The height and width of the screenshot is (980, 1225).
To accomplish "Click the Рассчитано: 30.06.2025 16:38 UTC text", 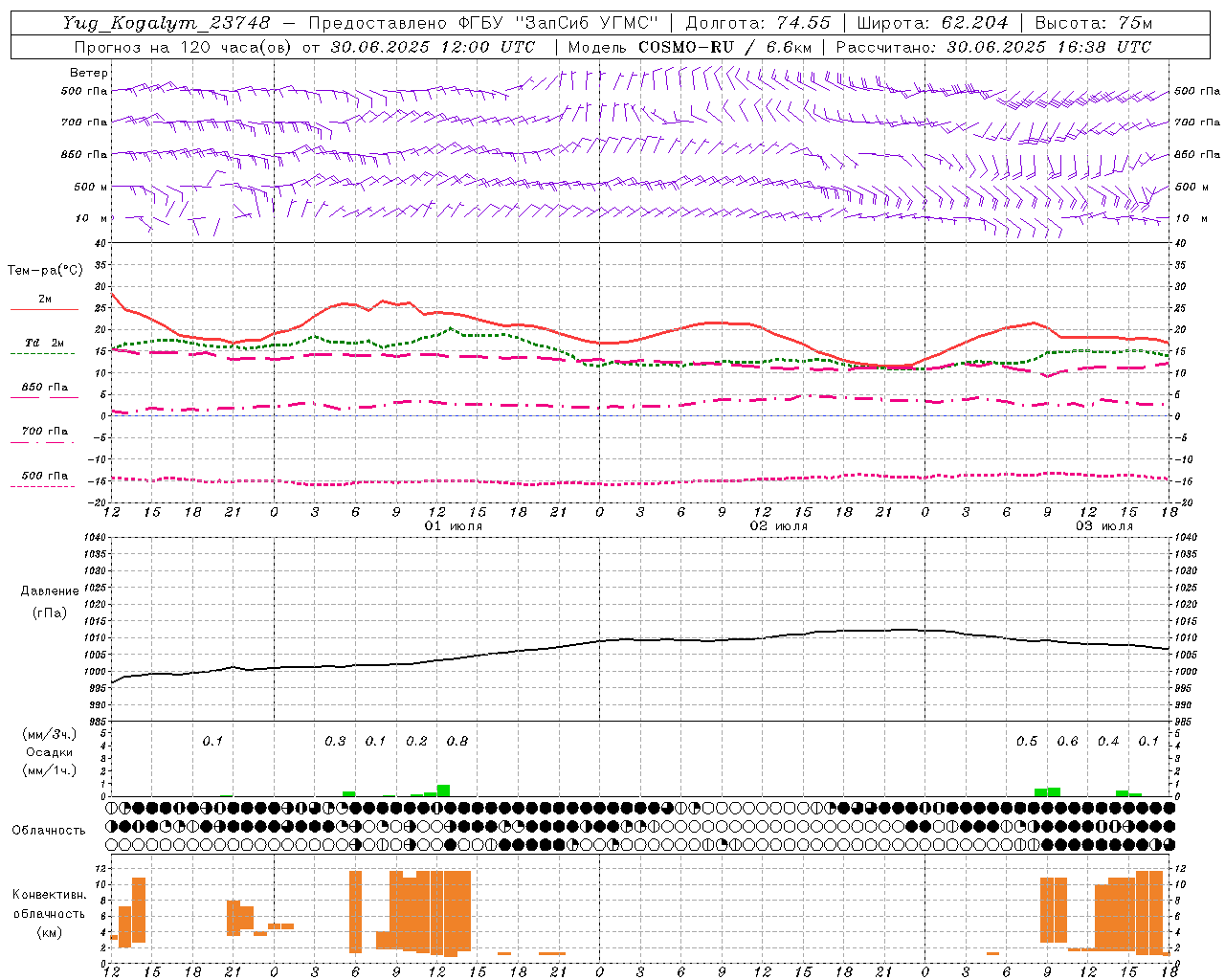I will [x=993, y=47].
